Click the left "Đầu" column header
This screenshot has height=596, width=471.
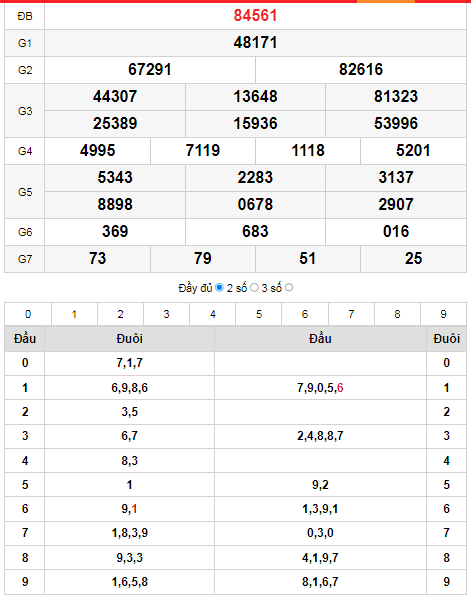25,338
